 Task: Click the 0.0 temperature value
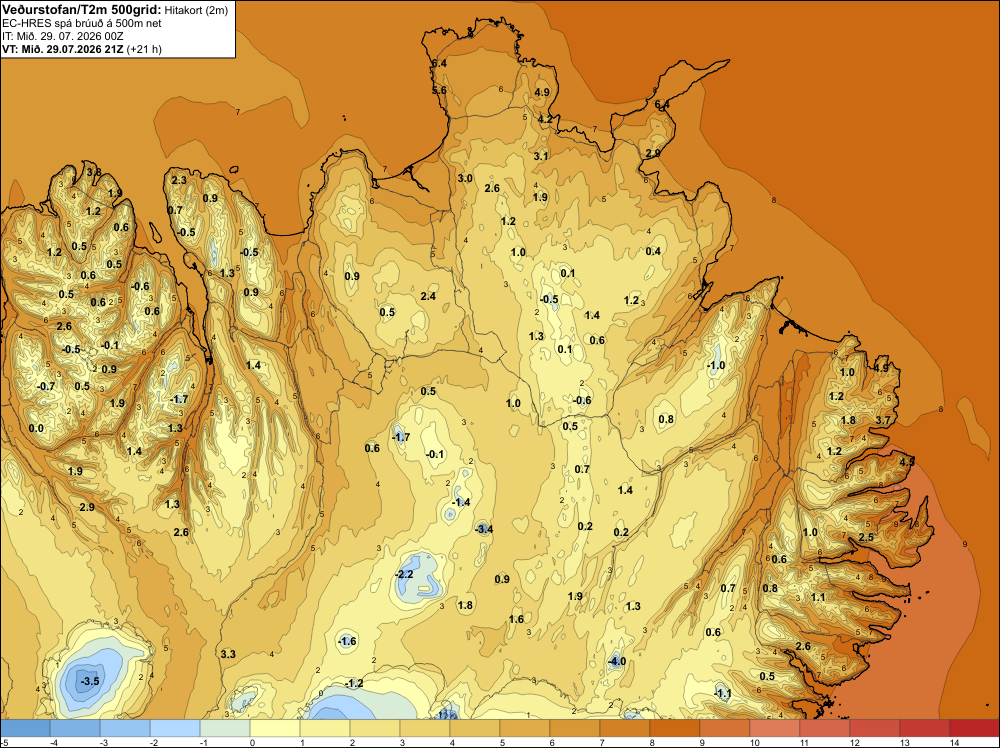point(36,428)
